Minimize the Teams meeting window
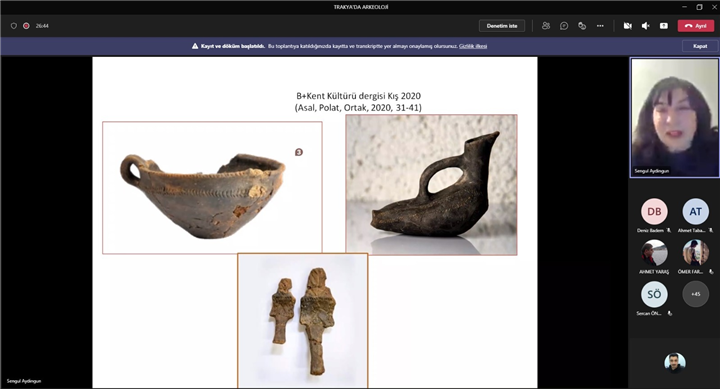The image size is (720, 389). [x=685, y=7]
